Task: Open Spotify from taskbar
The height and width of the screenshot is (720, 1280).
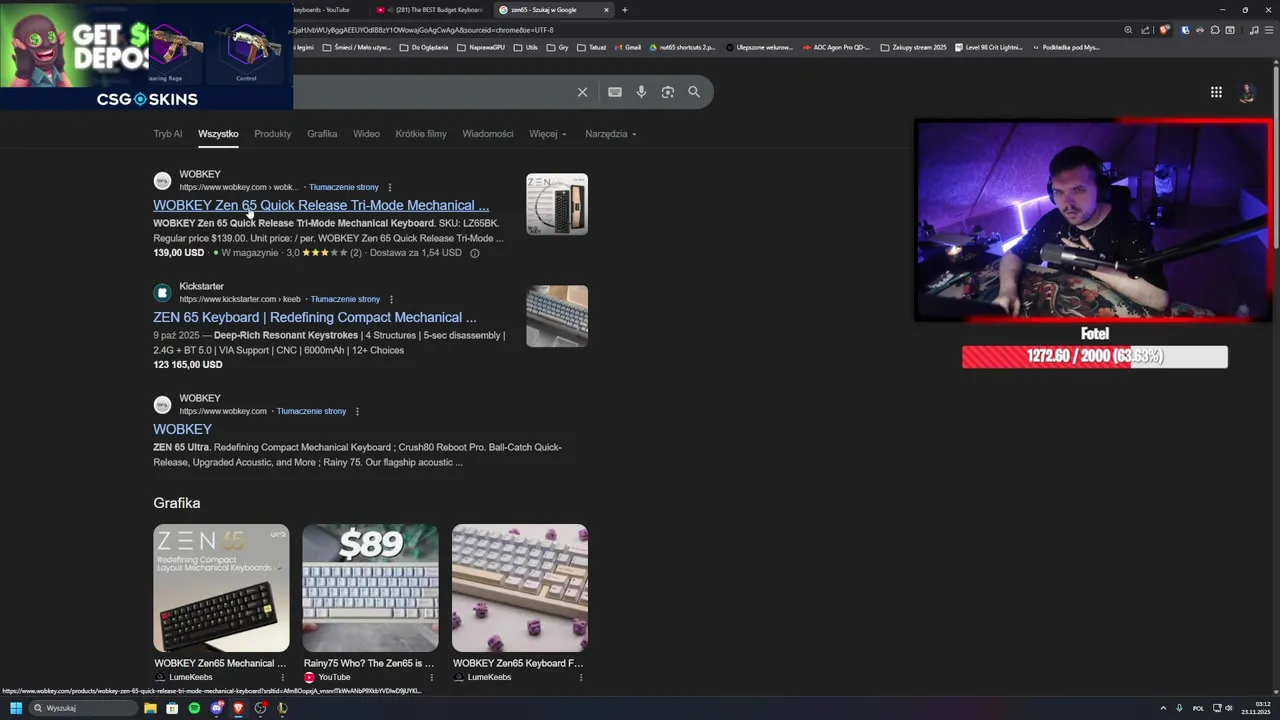Action: (194, 708)
